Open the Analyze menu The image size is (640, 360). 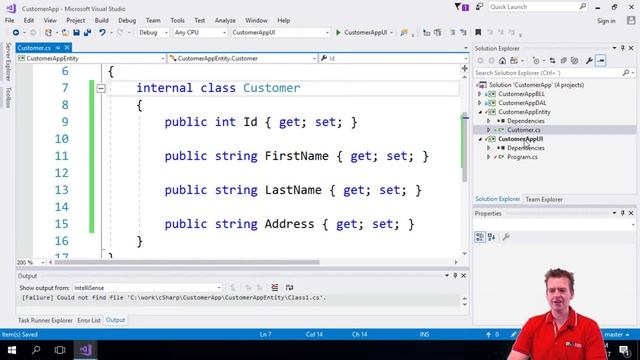click(225, 20)
